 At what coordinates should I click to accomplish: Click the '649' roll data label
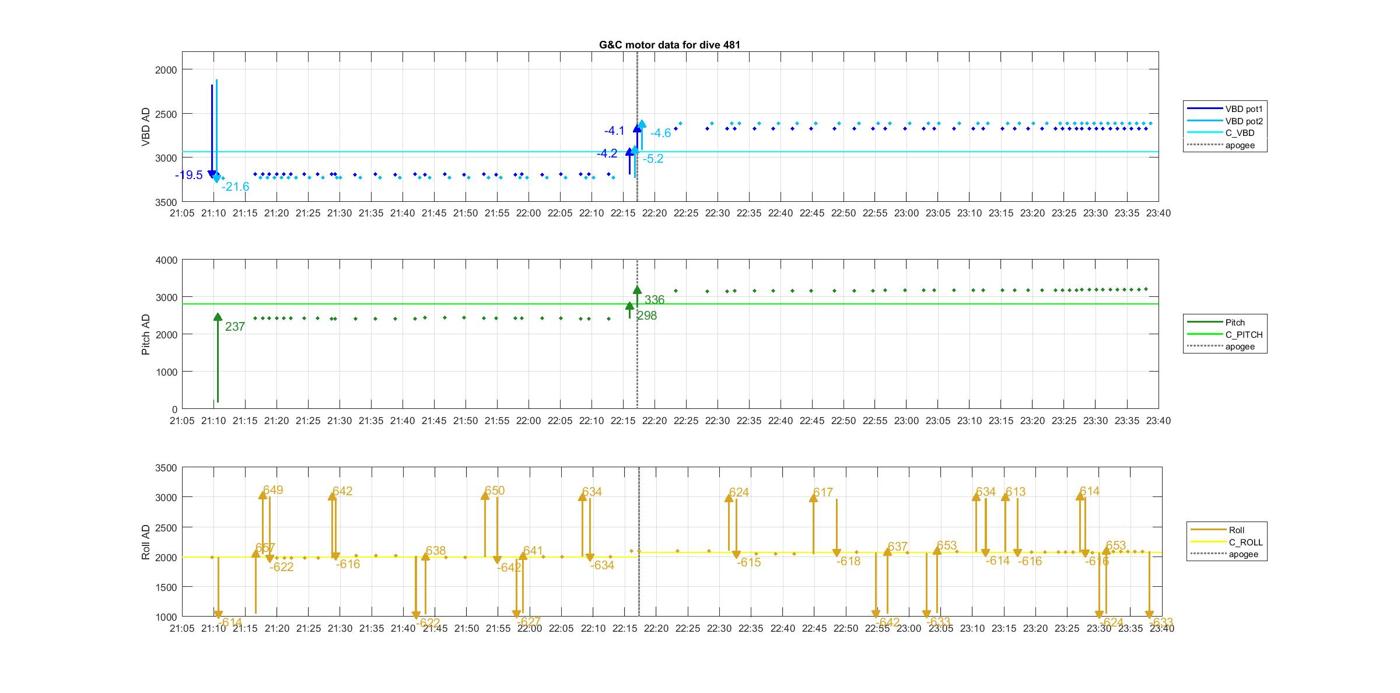click(273, 490)
